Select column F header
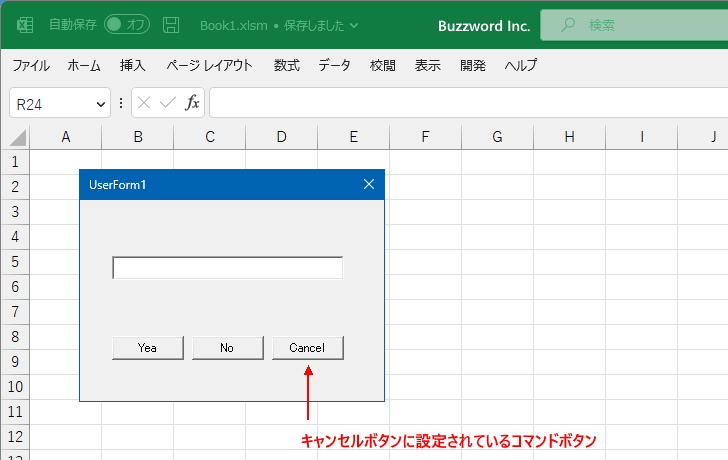The width and height of the screenshot is (728, 460). click(425, 137)
